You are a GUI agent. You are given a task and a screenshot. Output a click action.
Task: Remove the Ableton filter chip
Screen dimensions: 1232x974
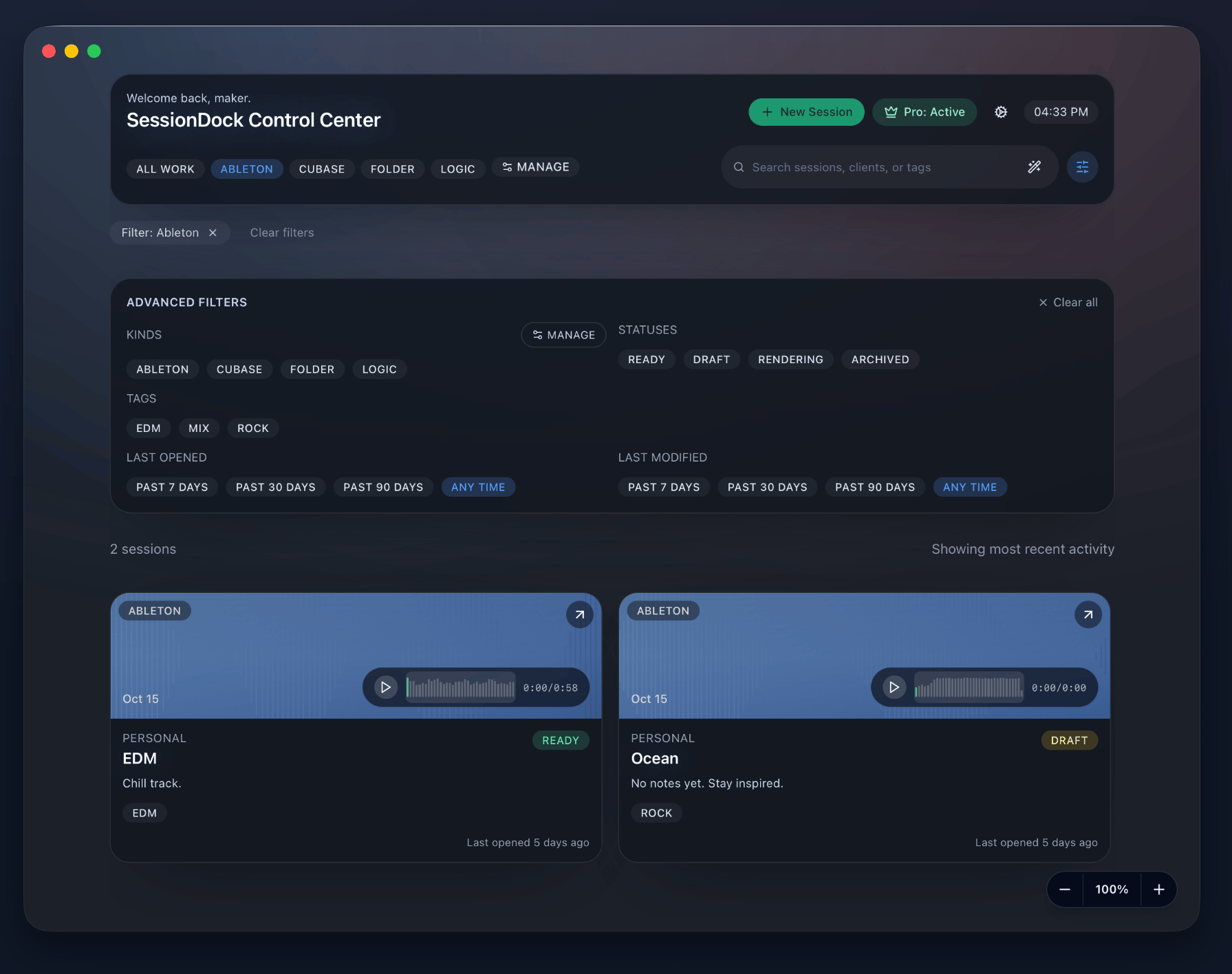[213, 233]
